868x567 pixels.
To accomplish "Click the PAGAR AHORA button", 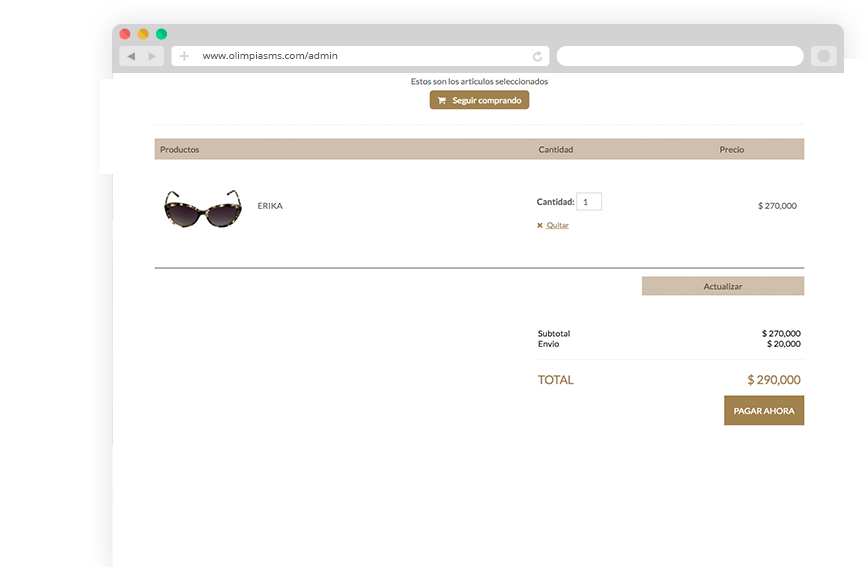I will tap(764, 411).
